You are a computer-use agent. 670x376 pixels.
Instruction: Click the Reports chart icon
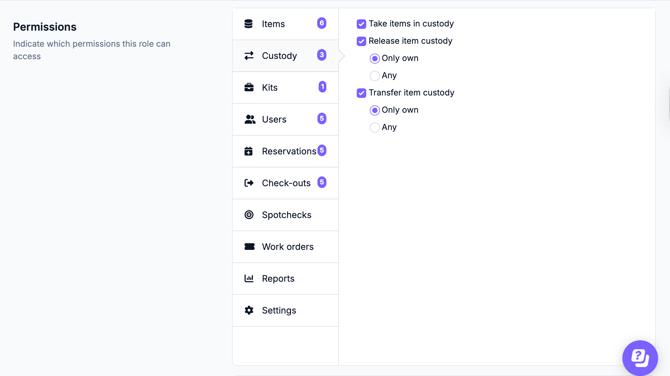[x=249, y=278]
